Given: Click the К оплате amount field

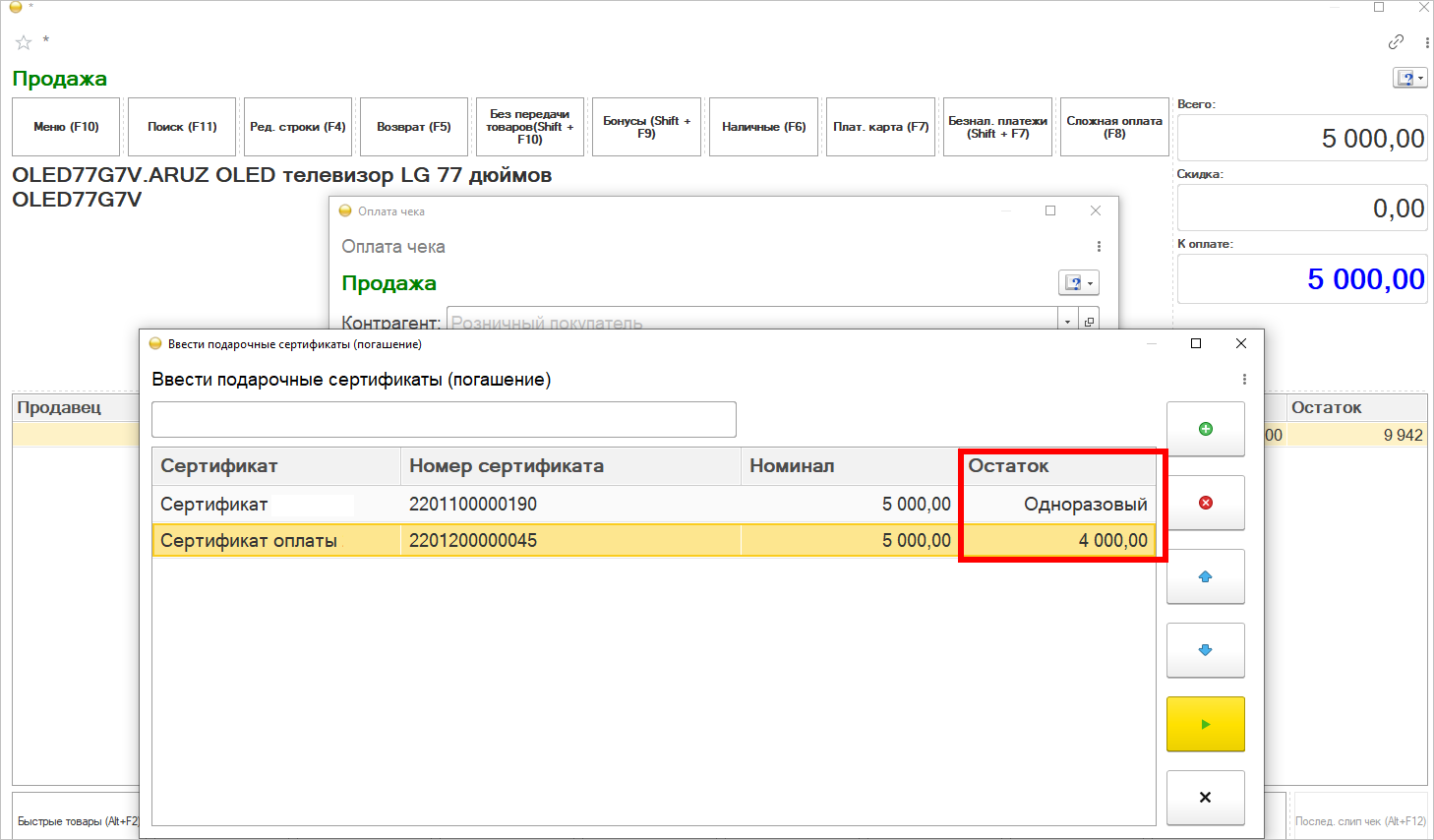Looking at the screenshot, I should [x=1302, y=278].
